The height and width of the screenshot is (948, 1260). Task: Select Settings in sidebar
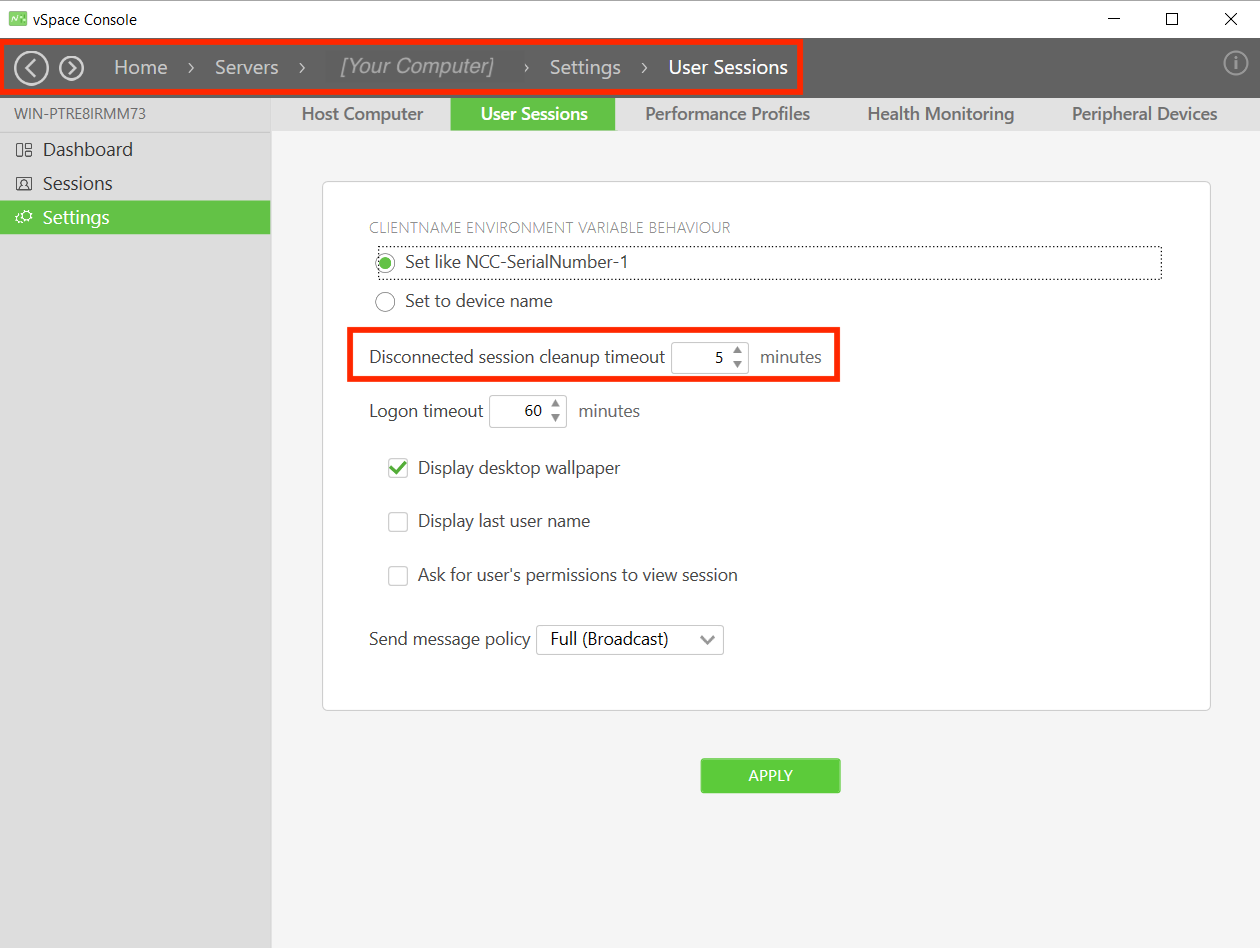pyautogui.click(x=135, y=217)
